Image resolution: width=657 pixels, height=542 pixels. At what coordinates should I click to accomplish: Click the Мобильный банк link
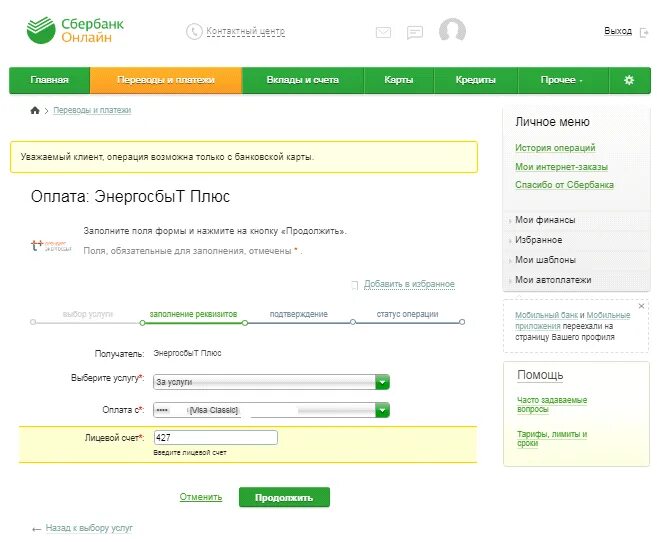546,315
